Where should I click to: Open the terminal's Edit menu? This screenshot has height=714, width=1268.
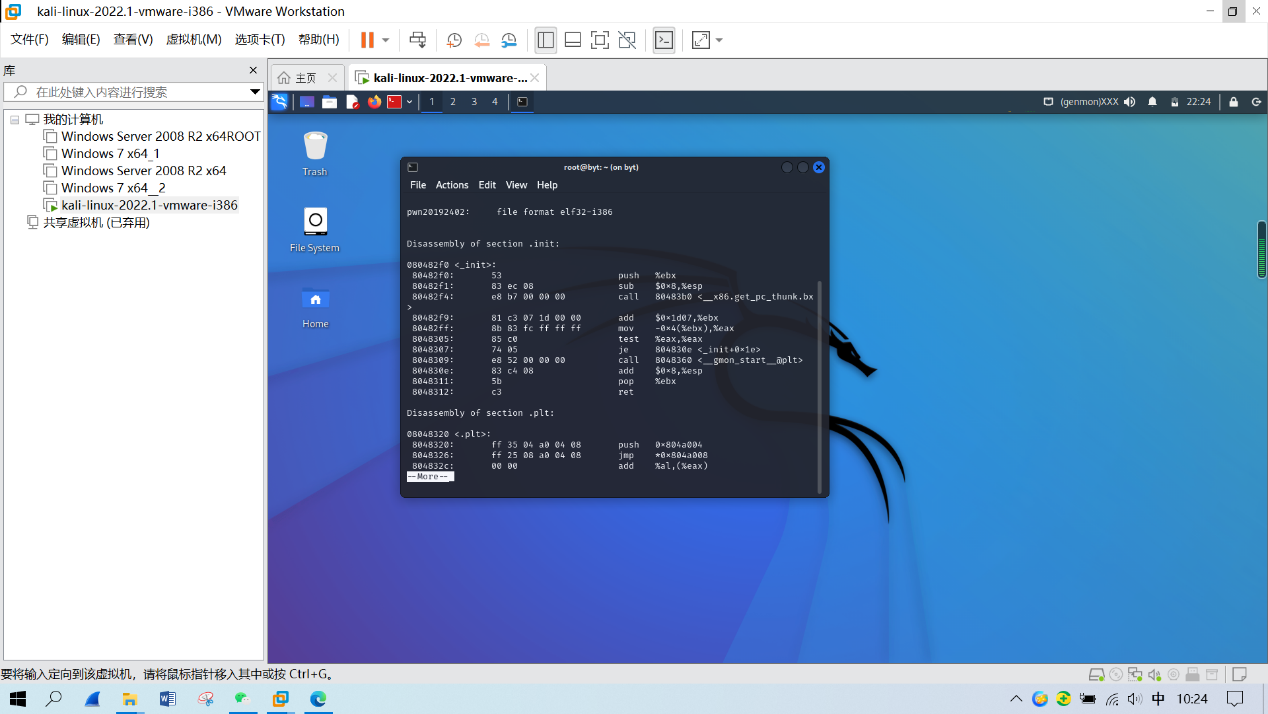tap(487, 185)
